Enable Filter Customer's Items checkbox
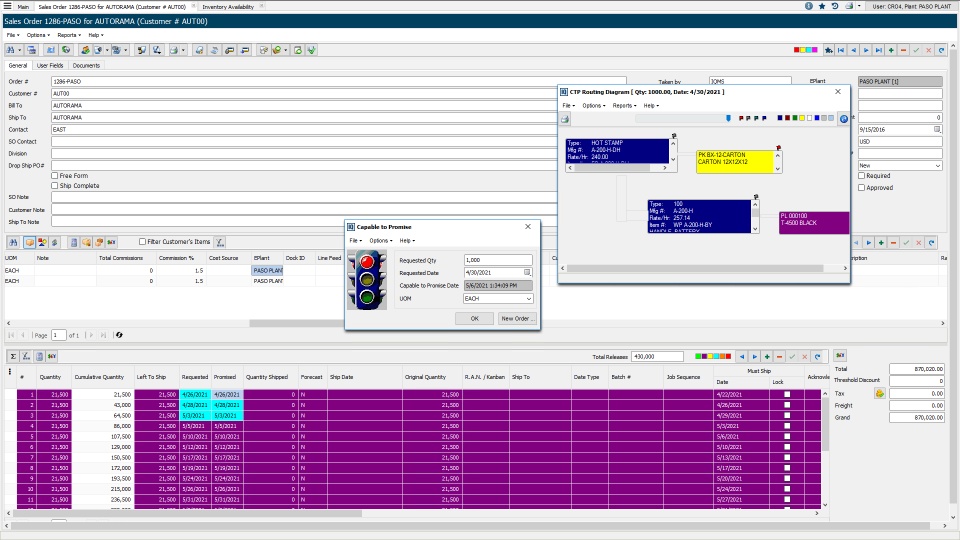 pos(142,242)
